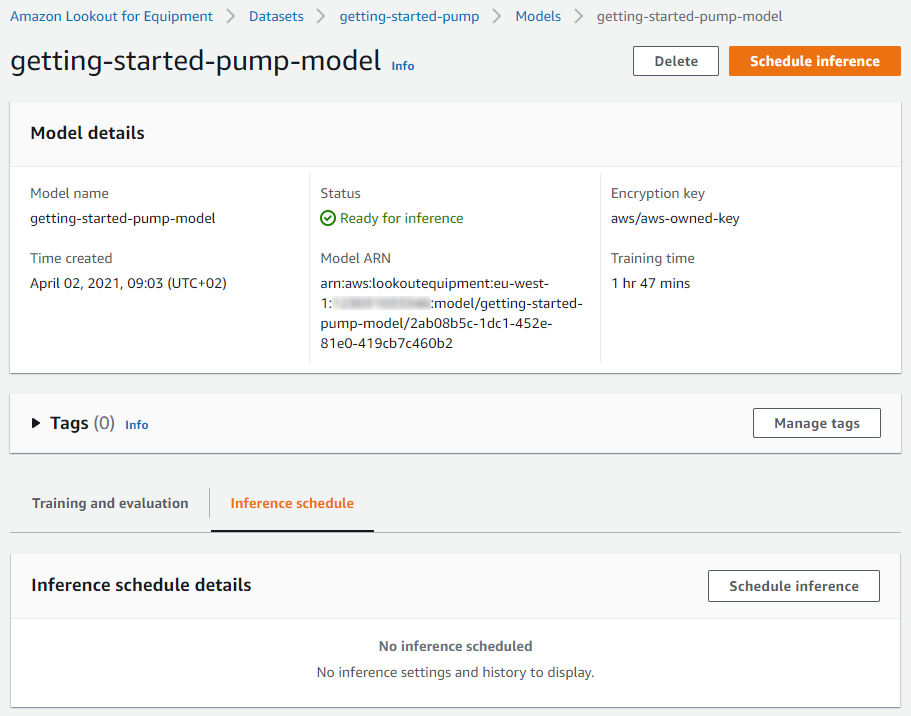Open the Models breadcrumb link
Image resolution: width=911 pixels, height=716 pixels.
tap(538, 16)
